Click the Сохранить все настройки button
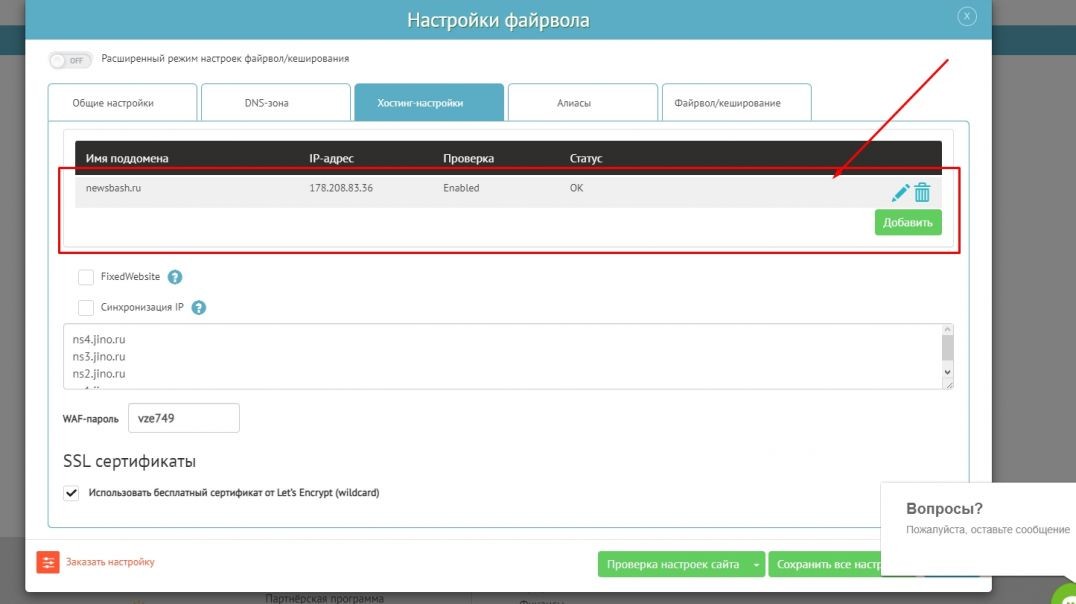The height and width of the screenshot is (604, 1076). click(x=825, y=565)
